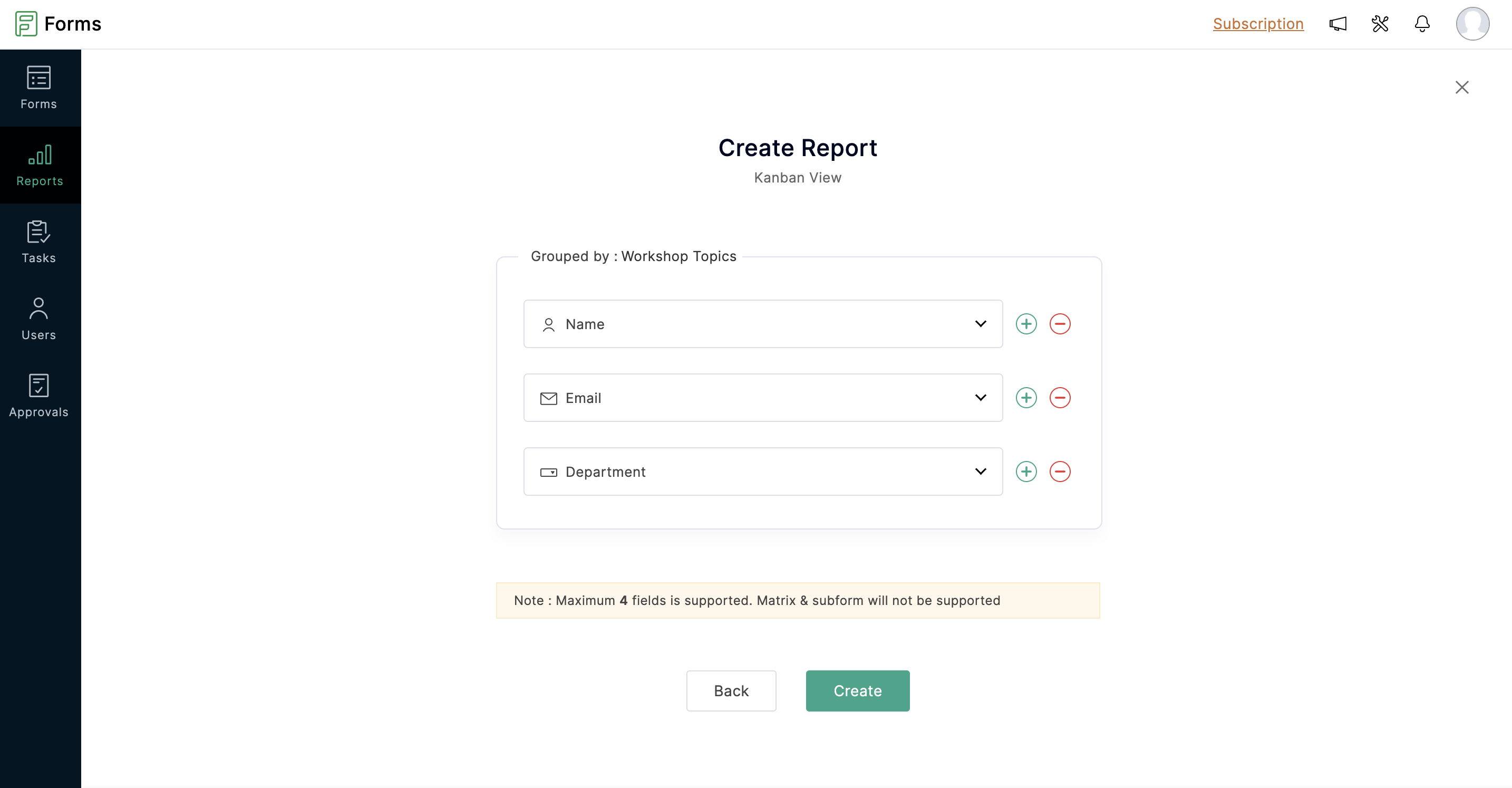Click the Forms logo in header
Viewport: 1512px width, 788px height.
pos(58,24)
